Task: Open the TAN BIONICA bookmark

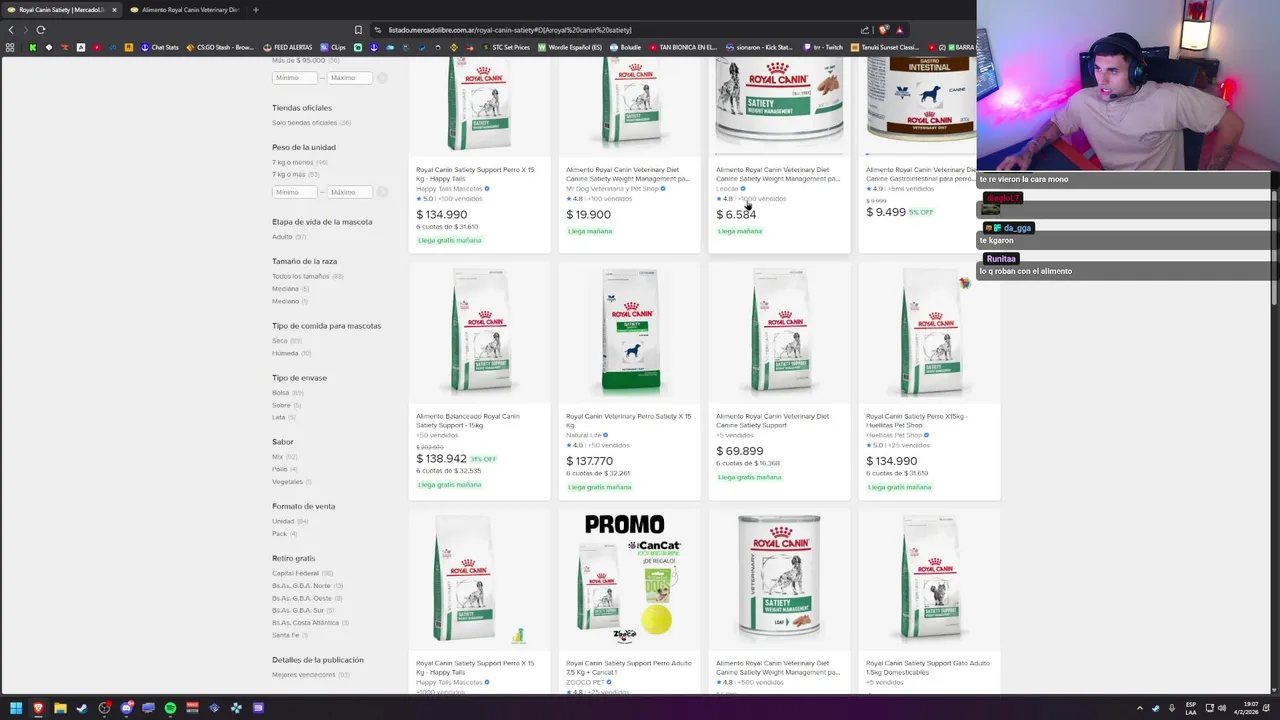Action: click(683, 47)
